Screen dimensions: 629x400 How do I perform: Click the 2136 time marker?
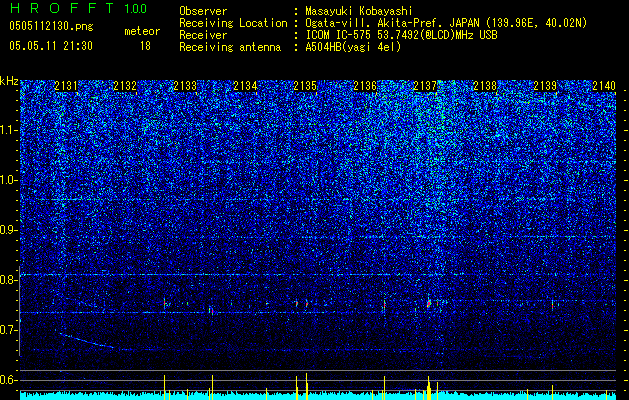coord(365,86)
